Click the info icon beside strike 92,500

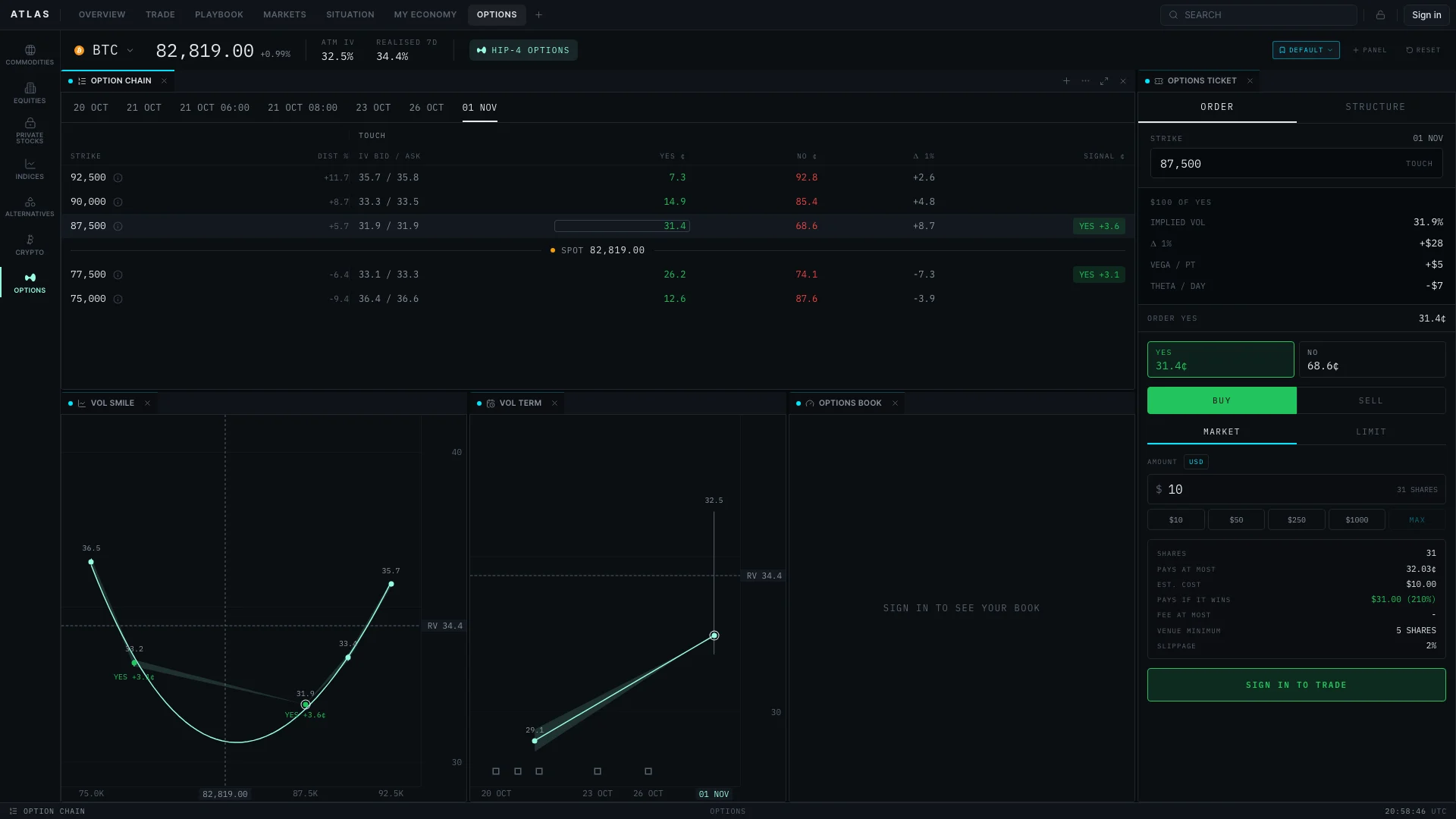click(118, 177)
